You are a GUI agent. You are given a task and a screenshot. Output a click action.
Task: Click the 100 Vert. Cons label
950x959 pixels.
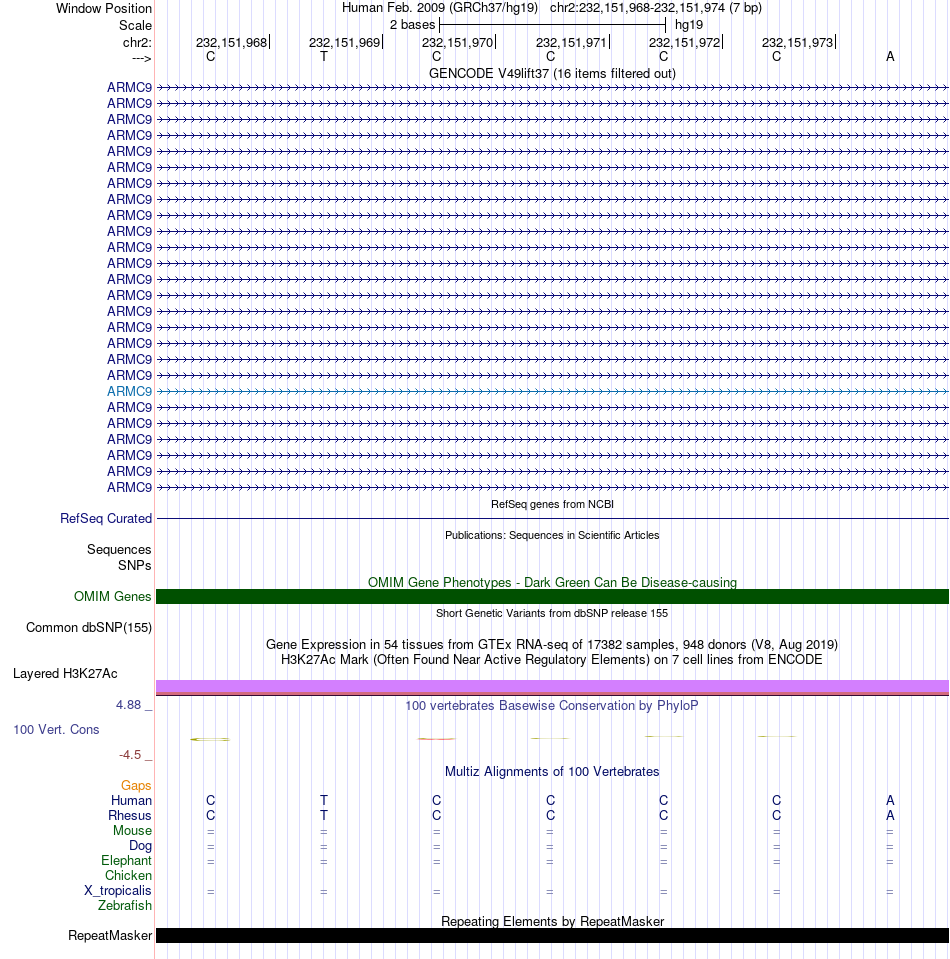coord(56,730)
